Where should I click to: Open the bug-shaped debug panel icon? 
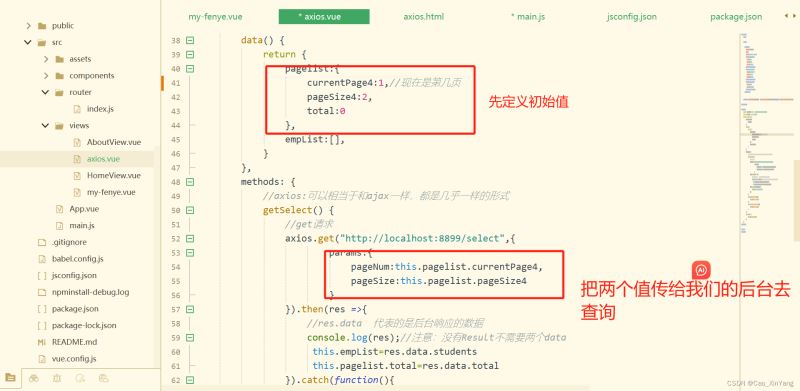pyautogui.click(x=57, y=378)
